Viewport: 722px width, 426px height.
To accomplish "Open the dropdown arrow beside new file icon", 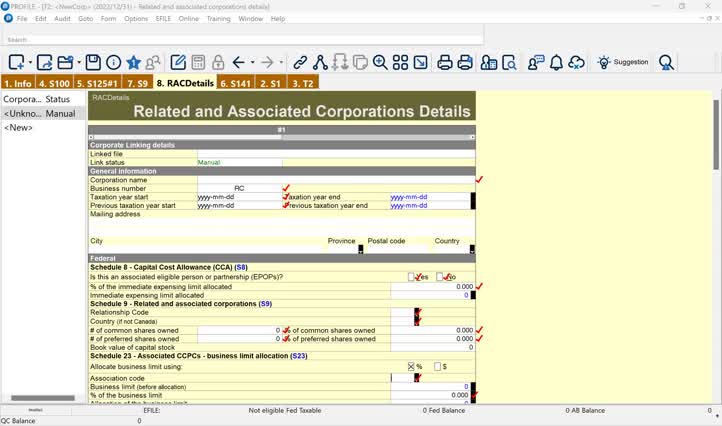I will (30, 63).
